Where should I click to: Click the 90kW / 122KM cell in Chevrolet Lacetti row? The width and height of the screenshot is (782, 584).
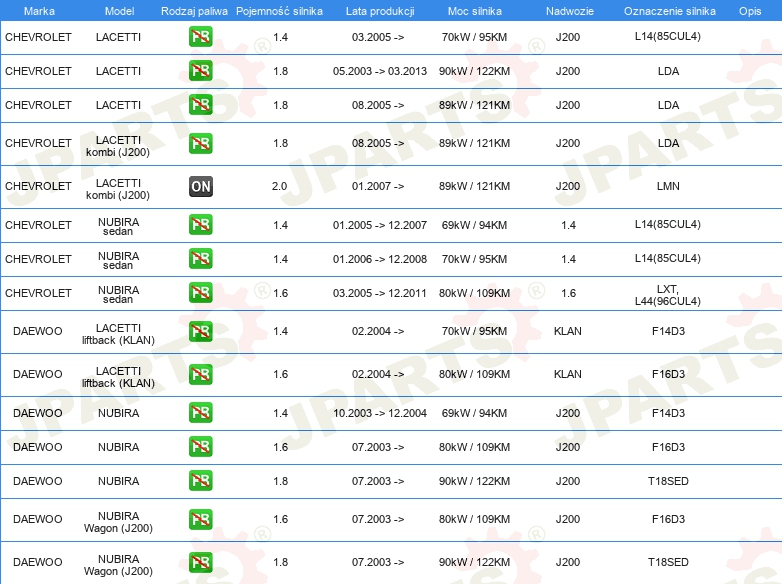click(x=474, y=71)
